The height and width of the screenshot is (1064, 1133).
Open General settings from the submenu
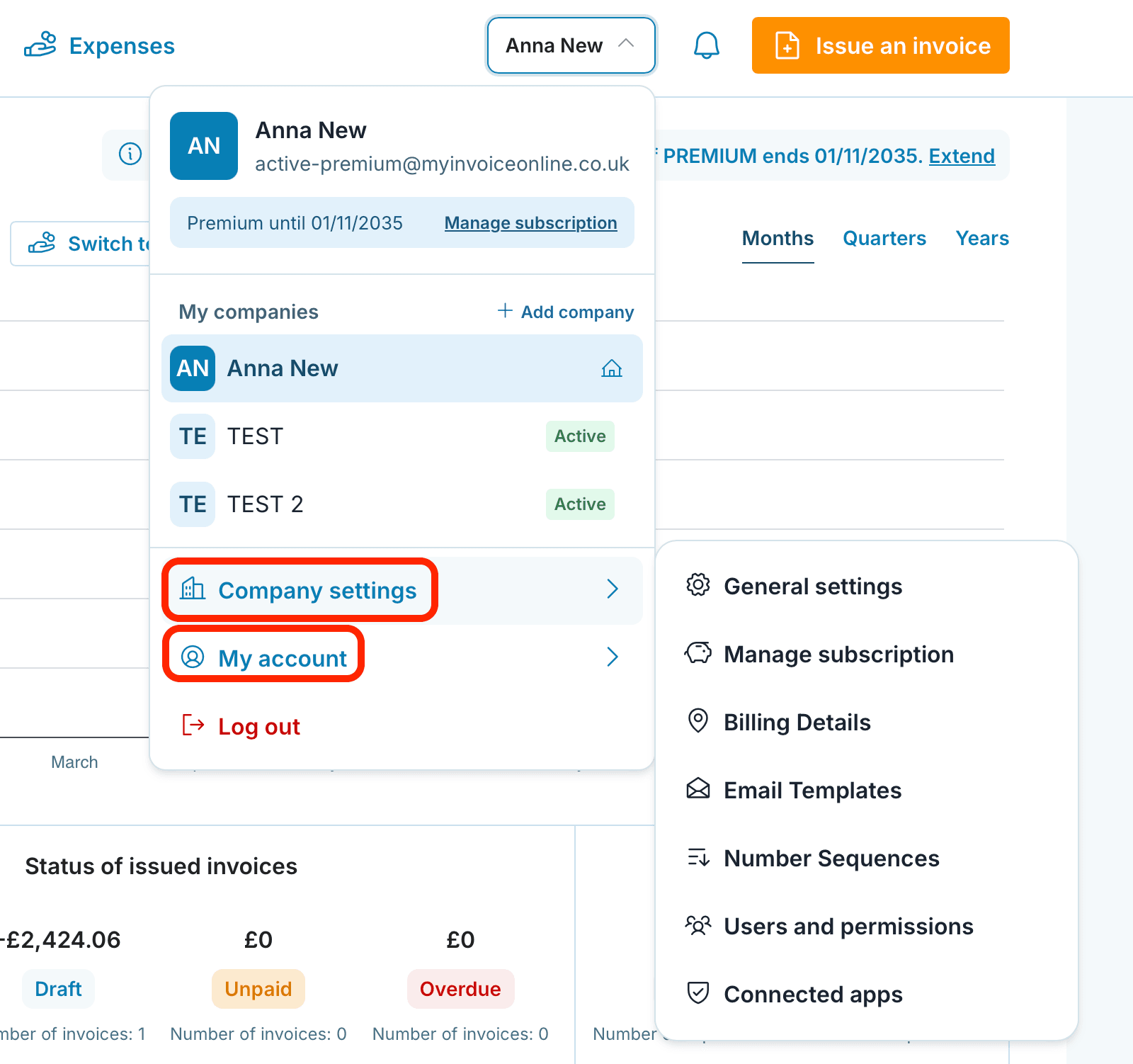click(813, 587)
